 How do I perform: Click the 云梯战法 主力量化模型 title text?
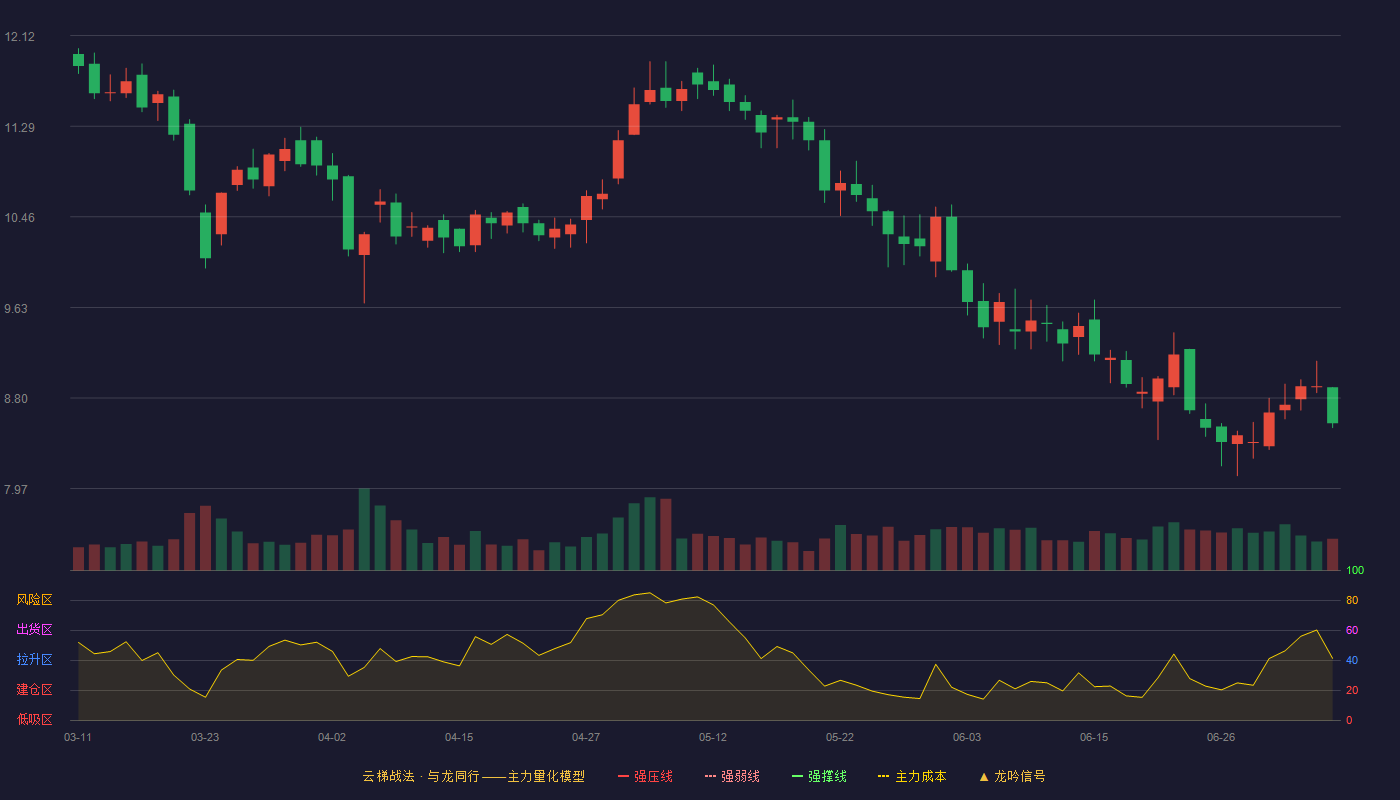click(473, 776)
